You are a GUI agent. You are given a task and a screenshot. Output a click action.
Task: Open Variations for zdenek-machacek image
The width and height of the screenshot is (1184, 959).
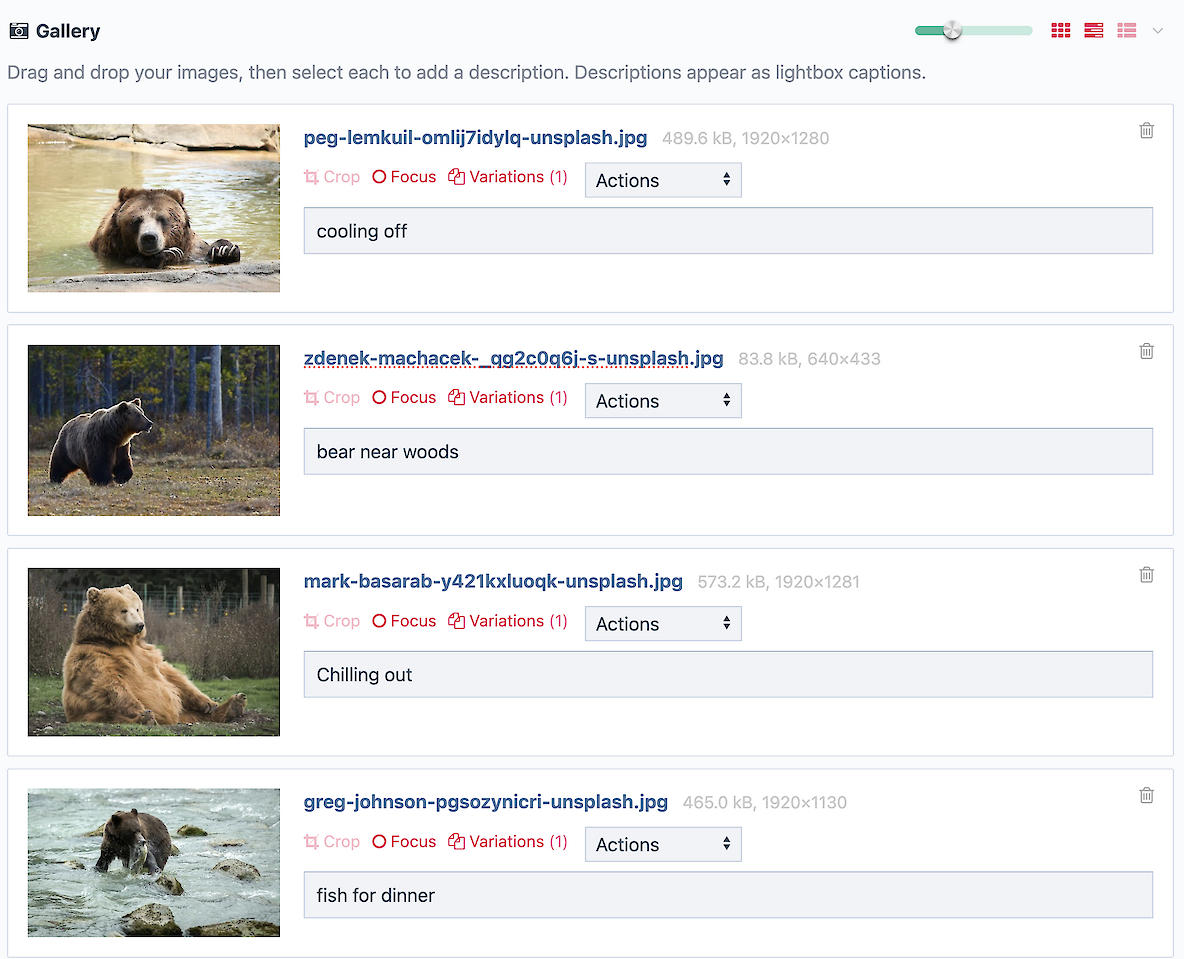coord(507,397)
